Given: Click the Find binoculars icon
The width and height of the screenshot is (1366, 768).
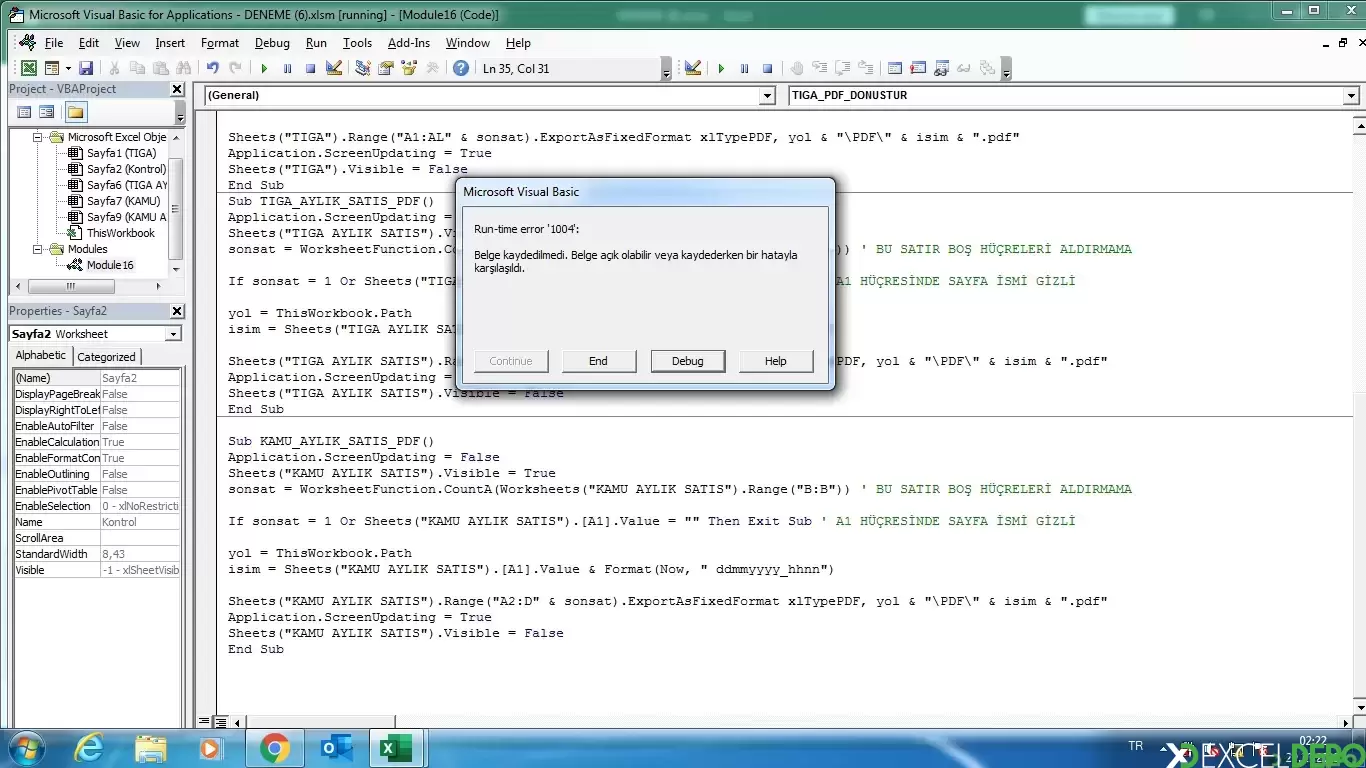Looking at the screenshot, I should [183, 68].
